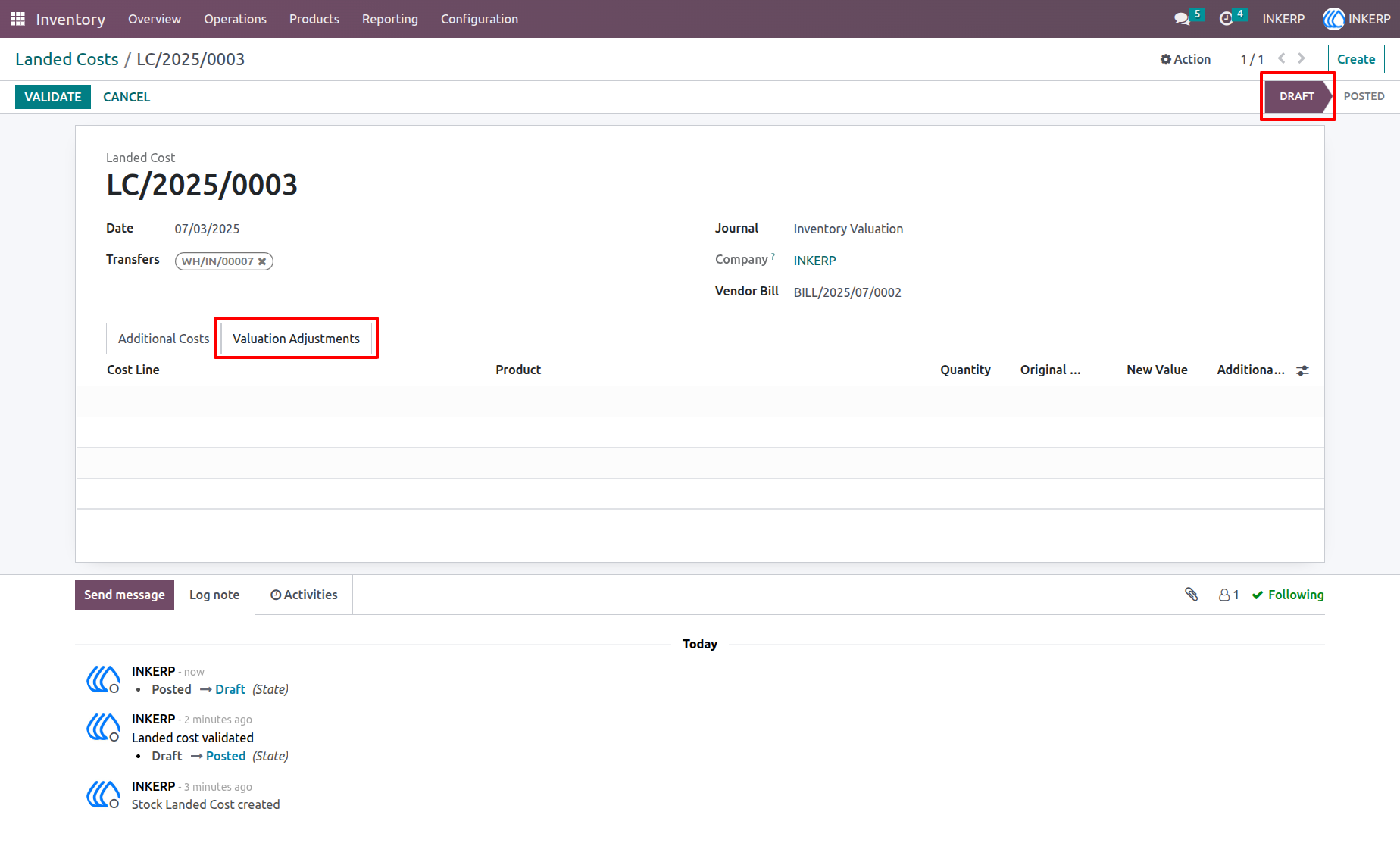
Task: Go back to Landed Costs breadcrumb
Action: (x=67, y=59)
